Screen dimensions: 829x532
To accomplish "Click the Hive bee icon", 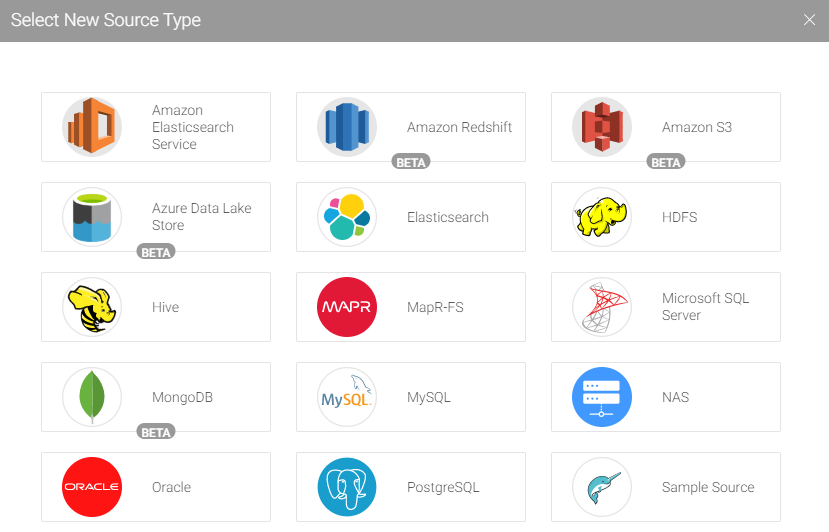I will pos(92,307).
